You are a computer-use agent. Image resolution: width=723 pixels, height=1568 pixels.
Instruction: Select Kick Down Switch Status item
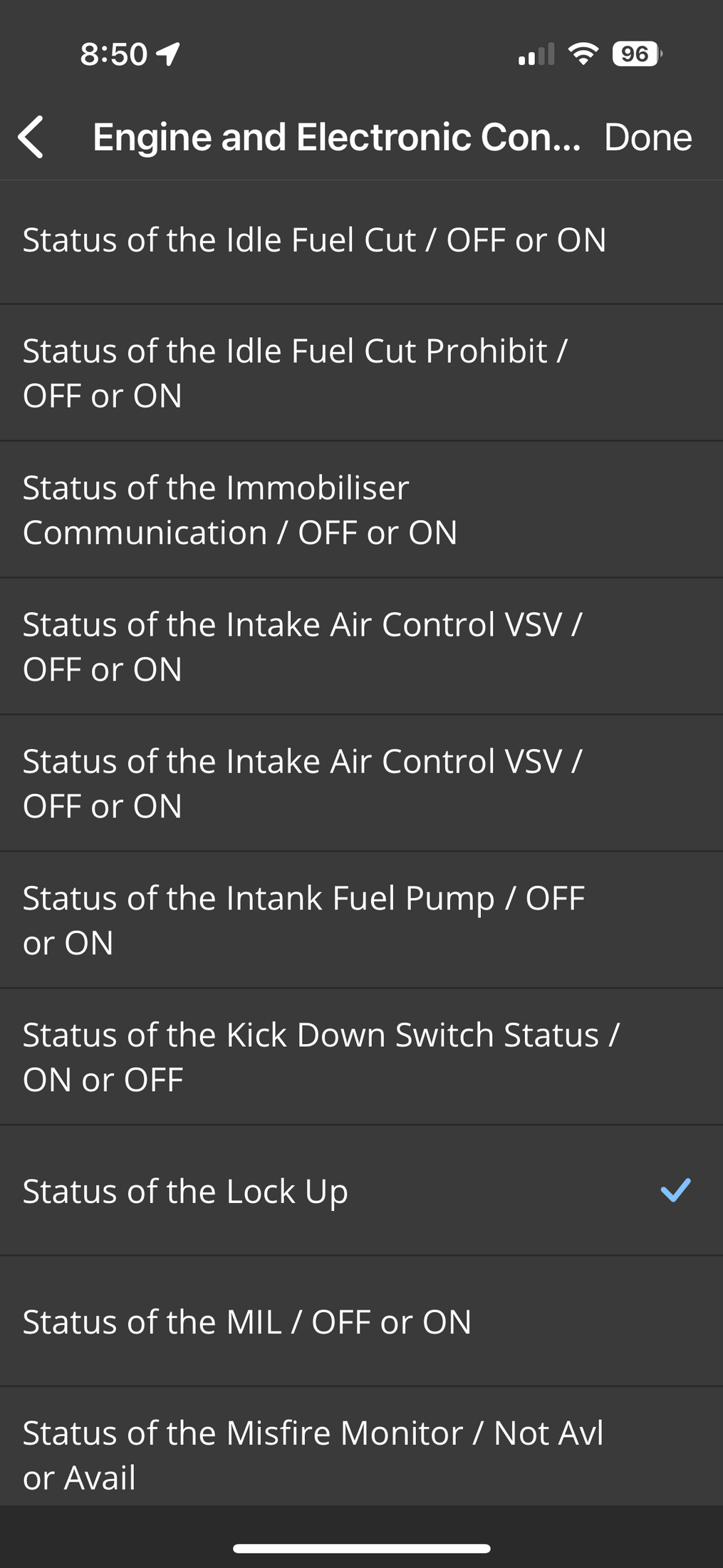click(x=361, y=1057)
